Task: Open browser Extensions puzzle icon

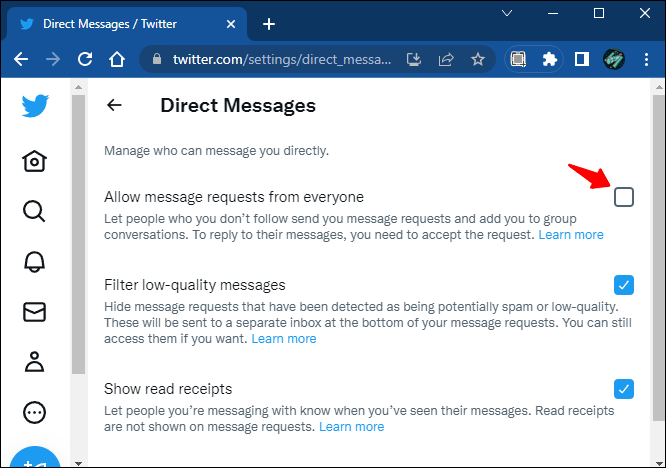Action: pyautogui.click(x=550, y=59)
